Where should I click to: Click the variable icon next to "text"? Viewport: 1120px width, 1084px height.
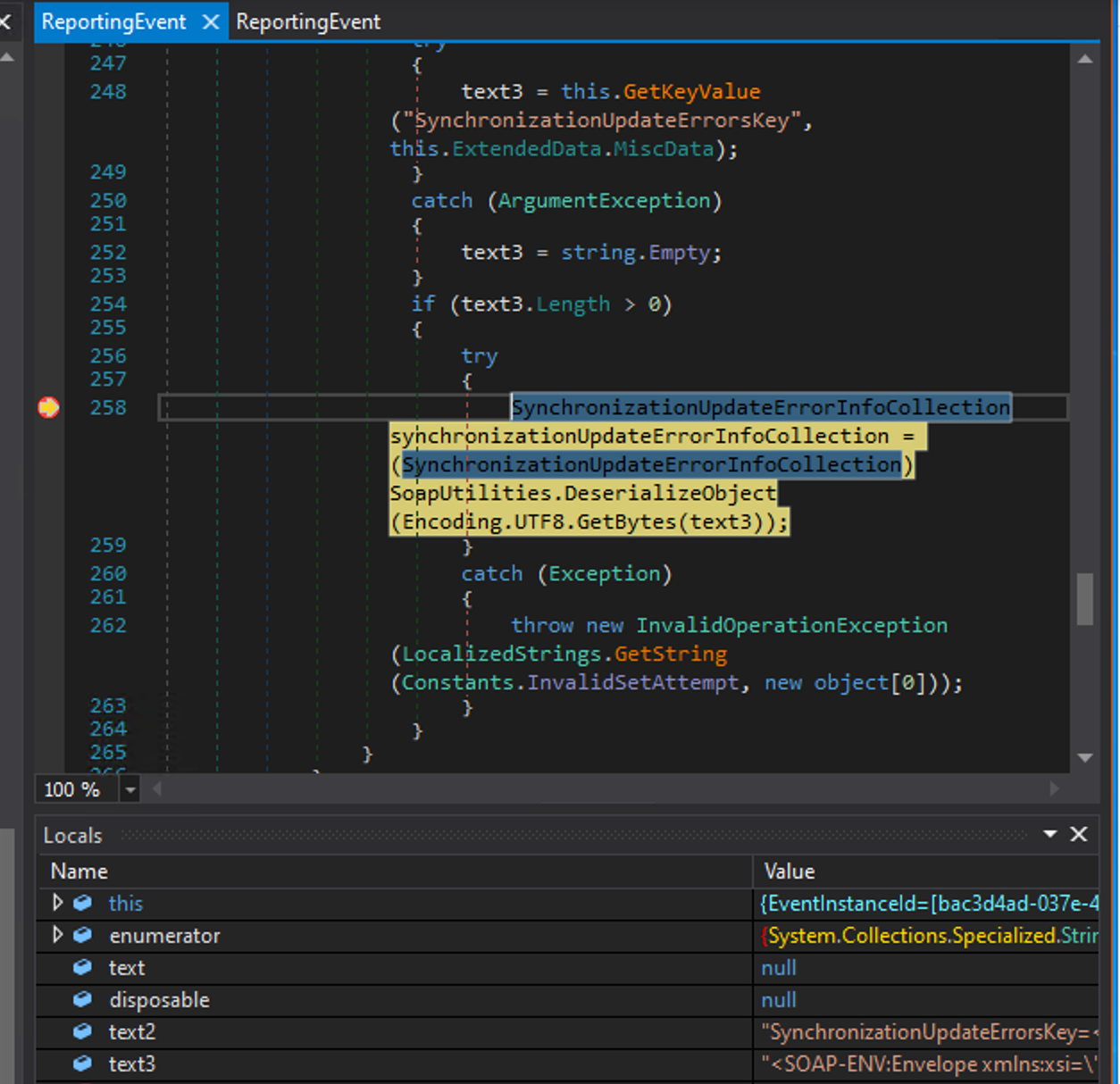[x=82, y=967]
